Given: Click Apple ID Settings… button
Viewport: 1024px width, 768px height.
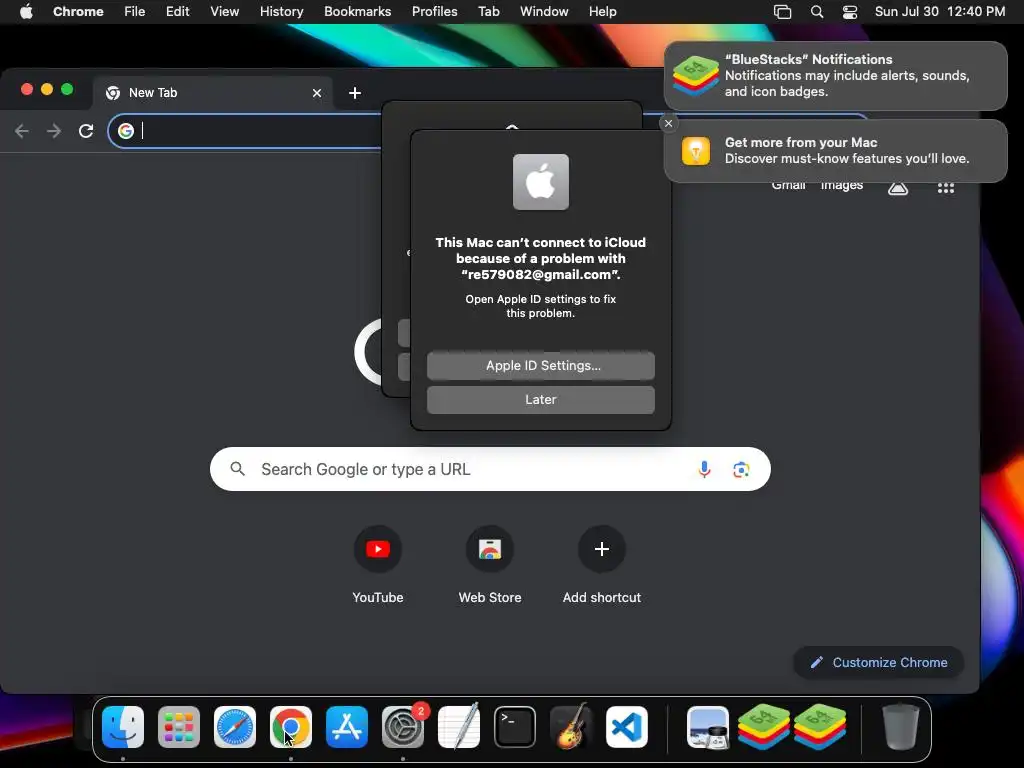Looking at the screenshot, I should pos(541,366).
